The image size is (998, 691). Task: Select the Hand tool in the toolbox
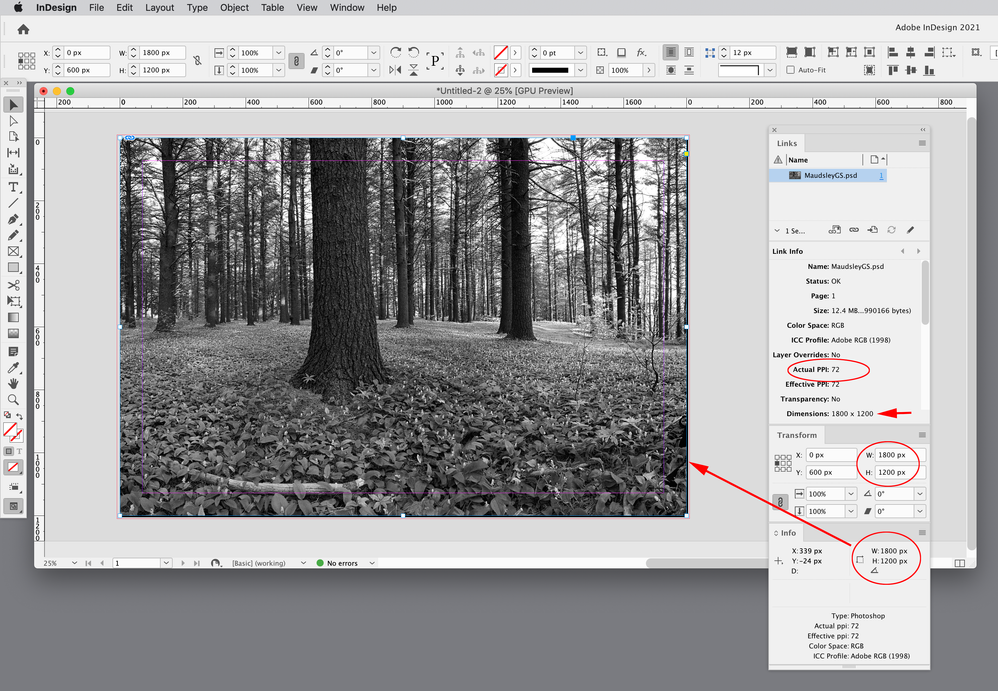[x=13, y=383]
